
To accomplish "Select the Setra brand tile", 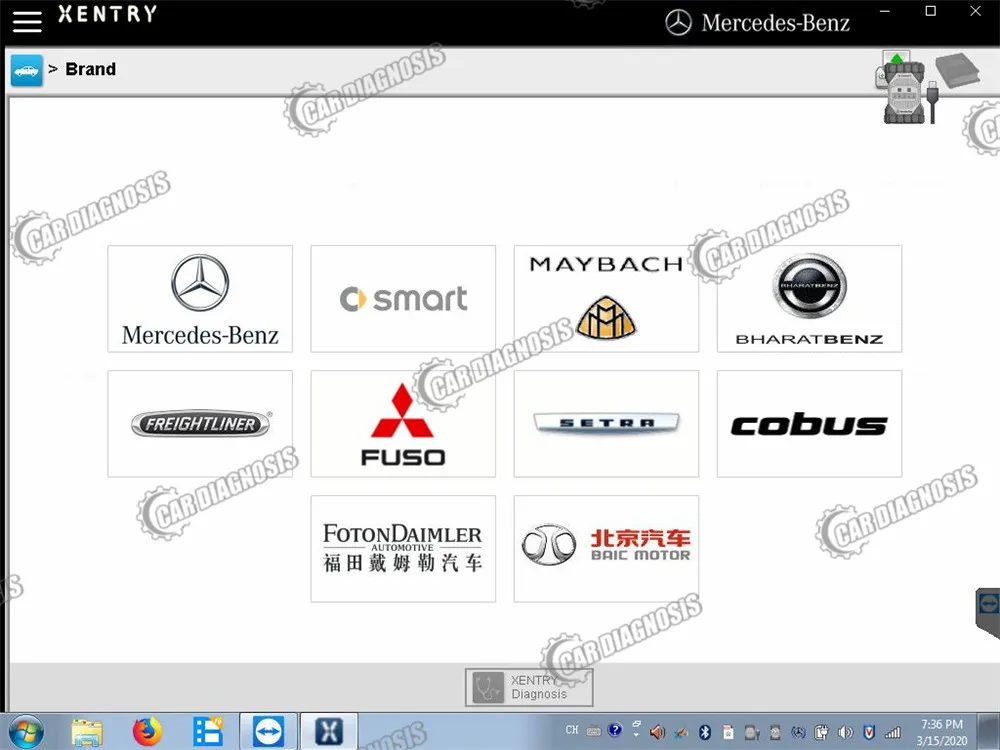I will tap(607, 423).
